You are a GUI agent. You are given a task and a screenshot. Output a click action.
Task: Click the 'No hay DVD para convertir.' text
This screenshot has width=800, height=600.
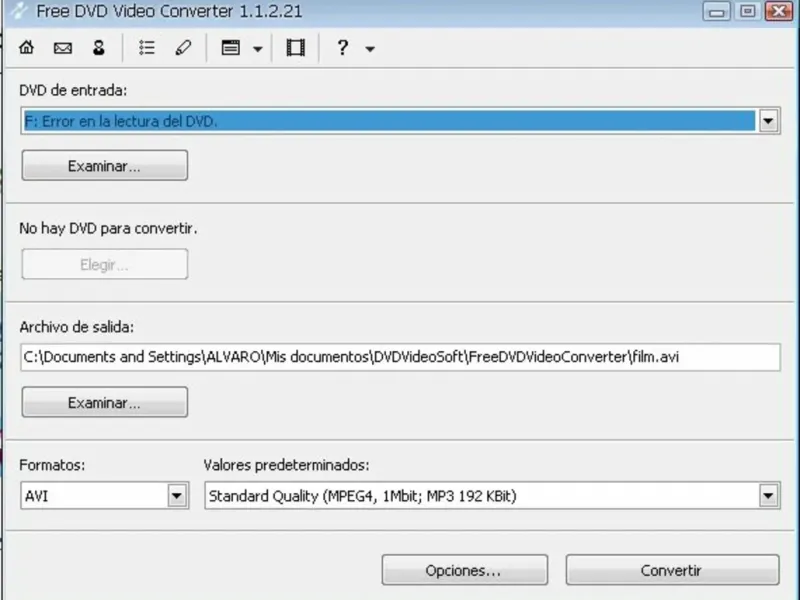point(108,228)
